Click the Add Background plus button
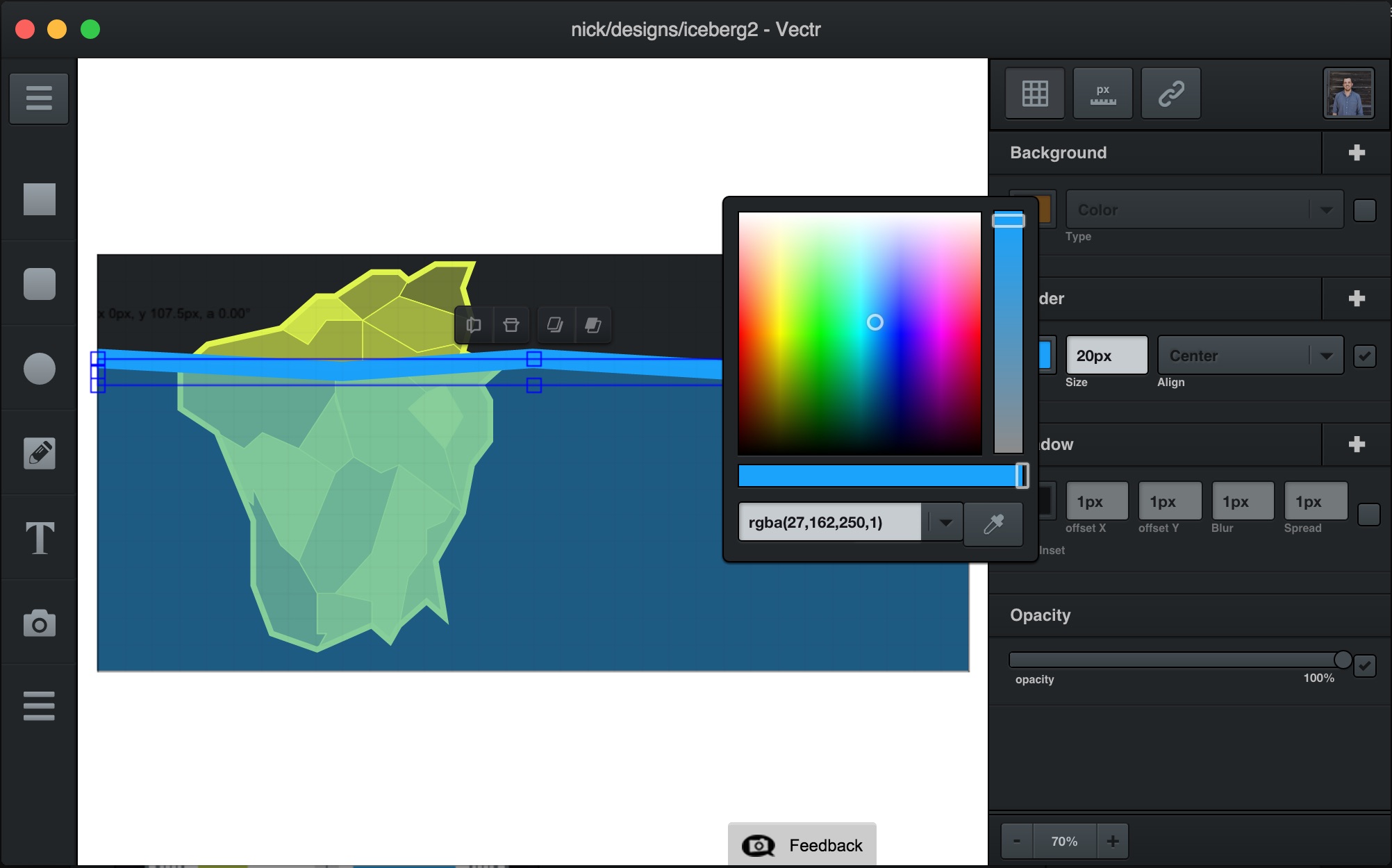Image resolution: width=1392 pixels, height=868 pixels. tap(1358, 151)
